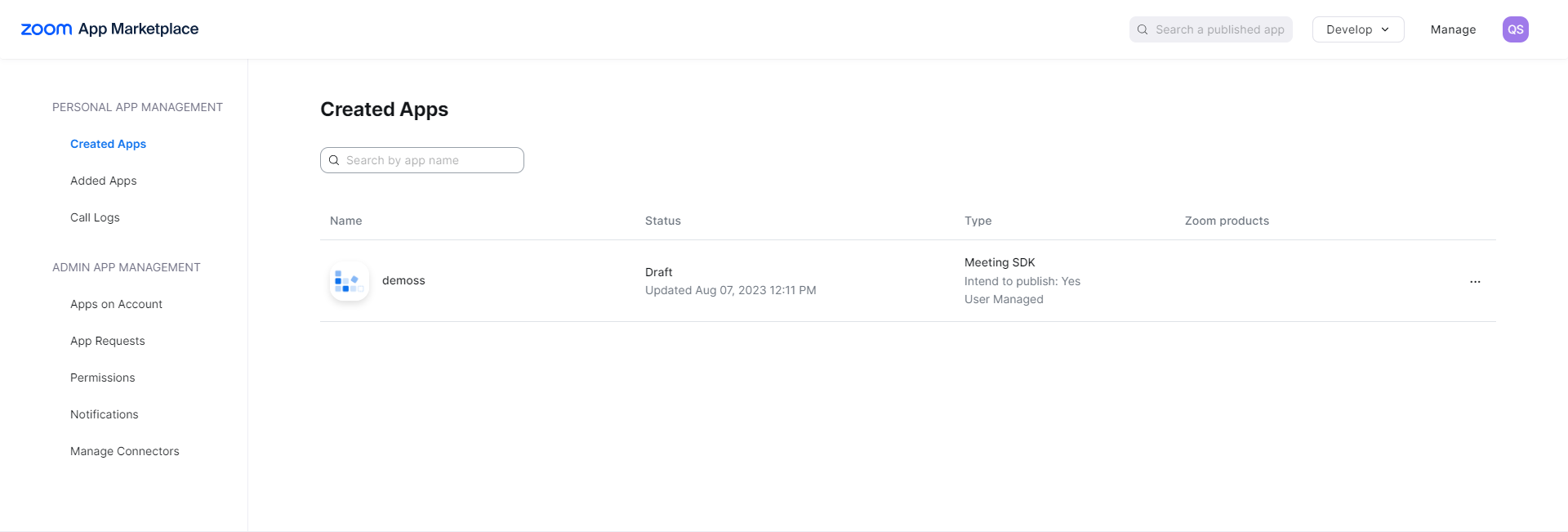
Task: Go to Call Logs
Action: point(95,217)
